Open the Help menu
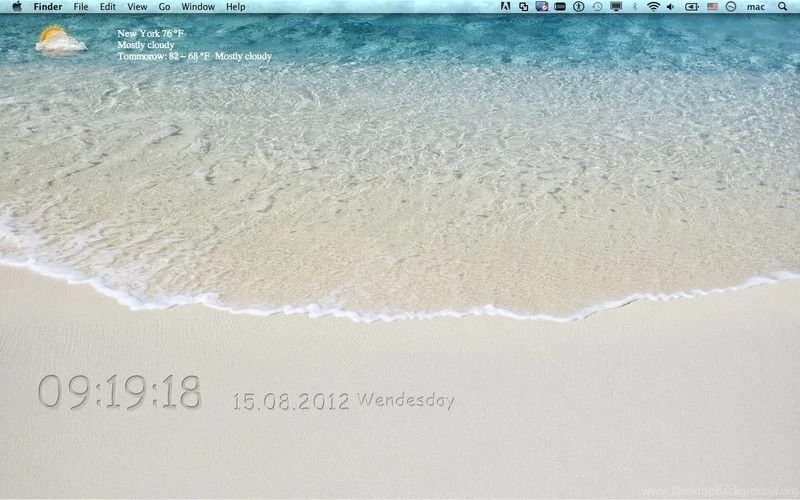The image size is (800, 500). 236,7
